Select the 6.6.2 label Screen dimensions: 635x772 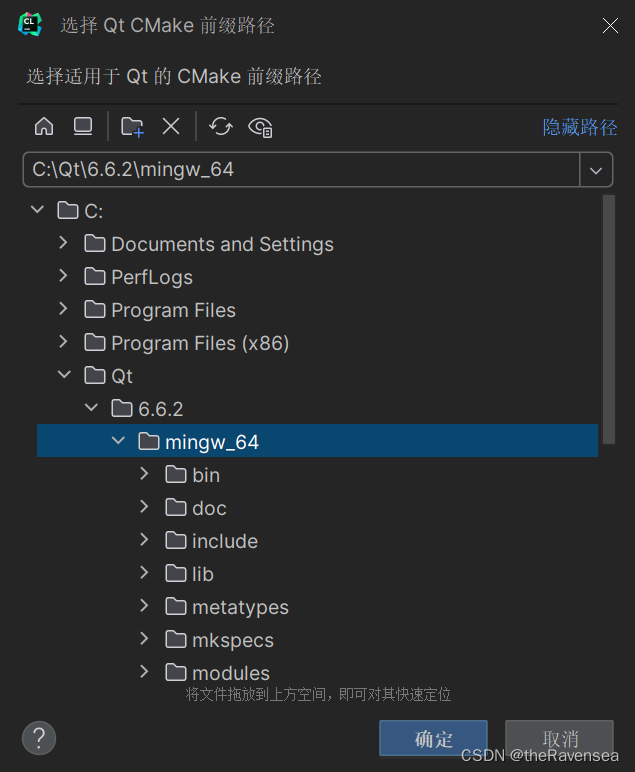coord(161,409)
